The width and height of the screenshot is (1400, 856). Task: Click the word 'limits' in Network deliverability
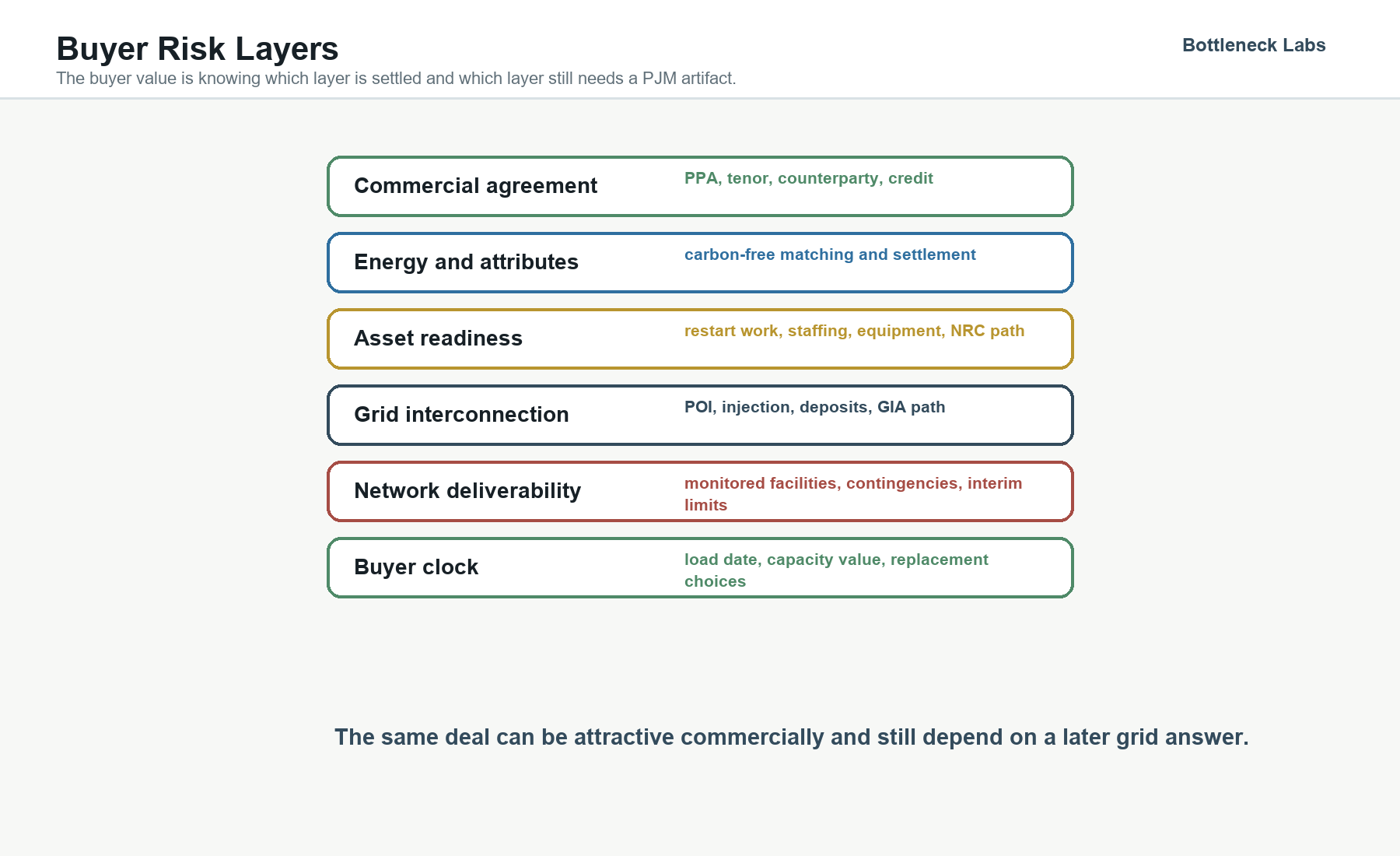[x=705, y=505]
